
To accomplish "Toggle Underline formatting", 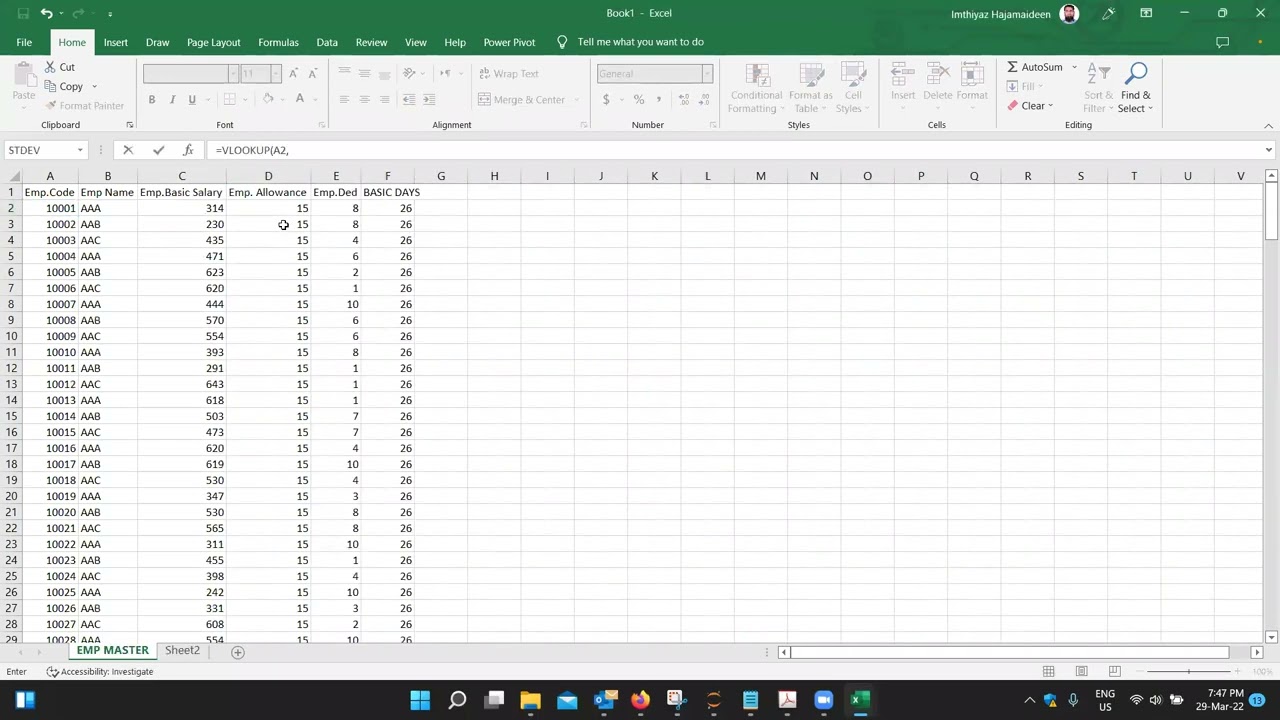I will (x=192, y=99).
